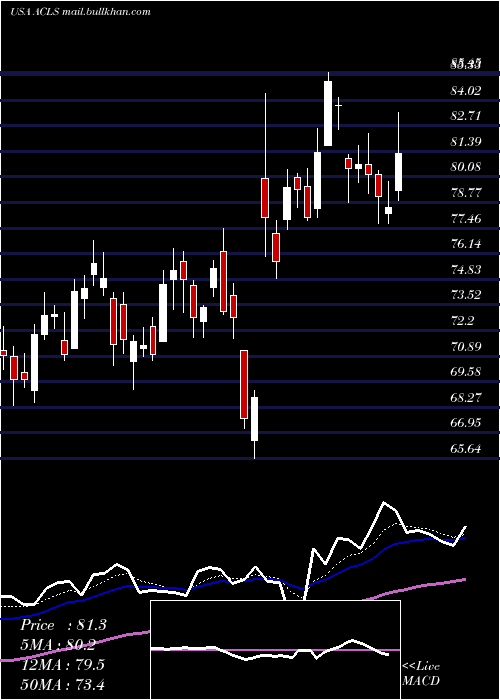
Task: Select the 50MA : 73.4 legend entry
Action: pyautogui.click(x=63, y=684)
